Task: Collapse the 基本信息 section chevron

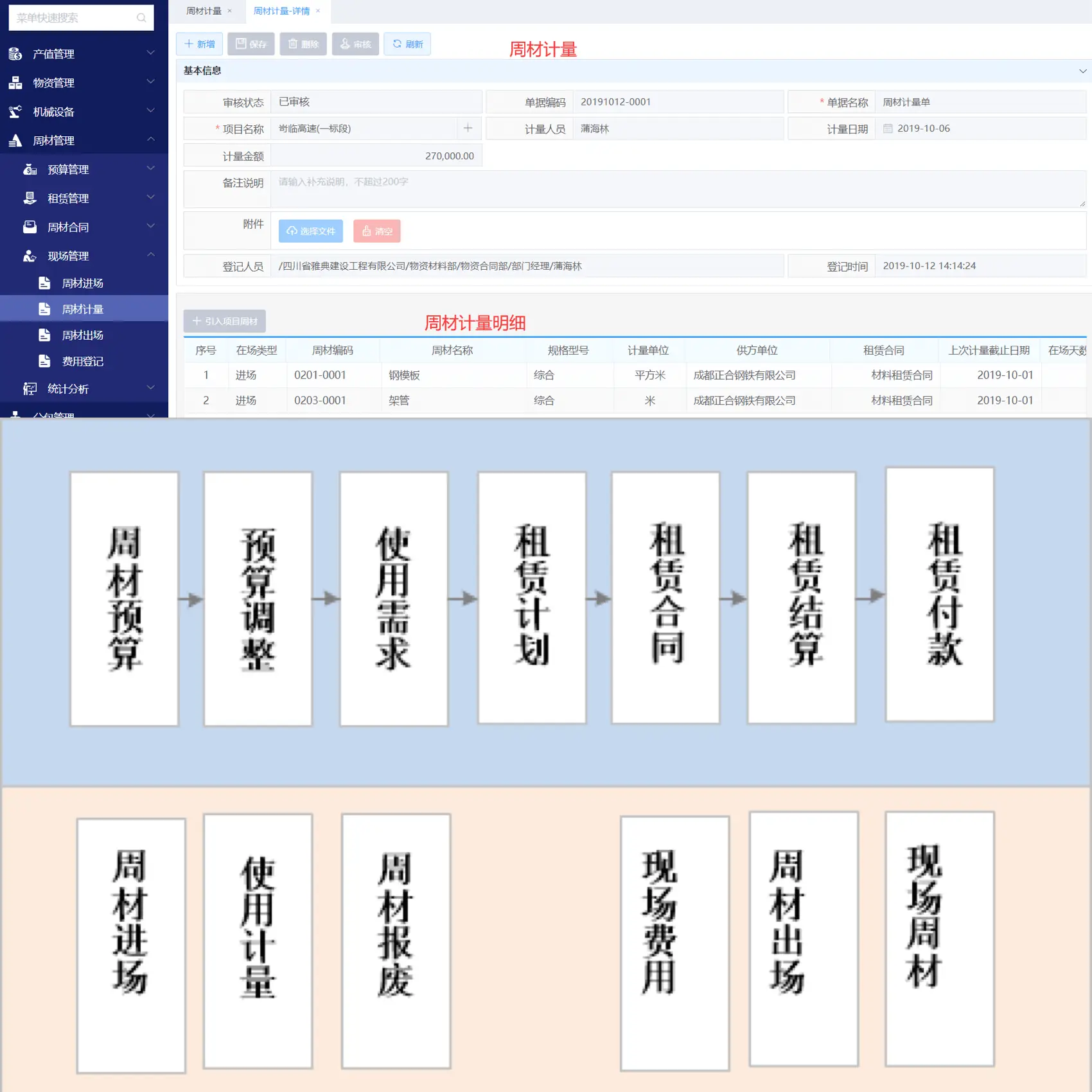Action: coord(1082,71)
